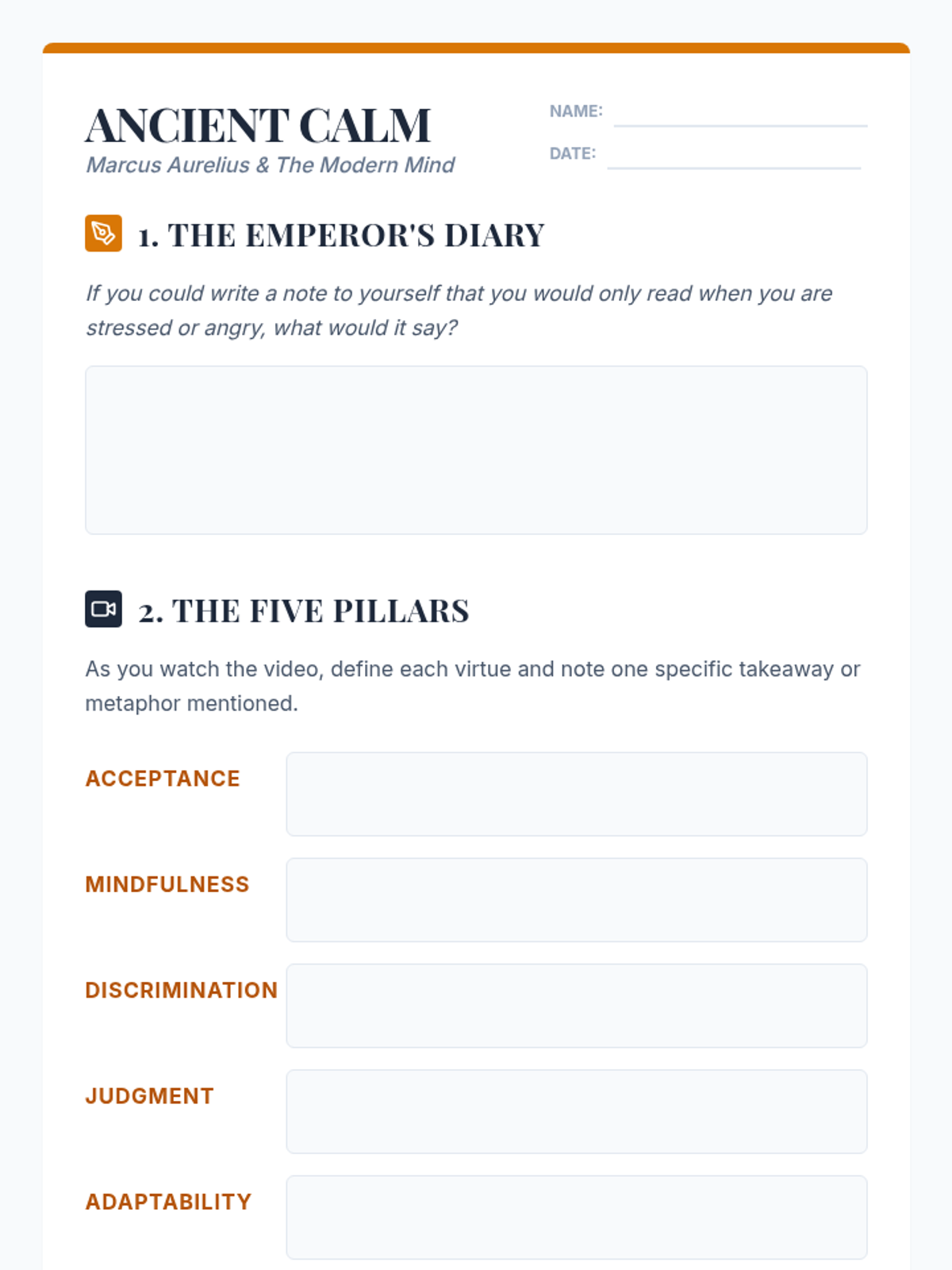The width and height of the screenshot is (952, 1270).
Task: Click the ADAPTABILITY label
Action: pos(168,1202)
